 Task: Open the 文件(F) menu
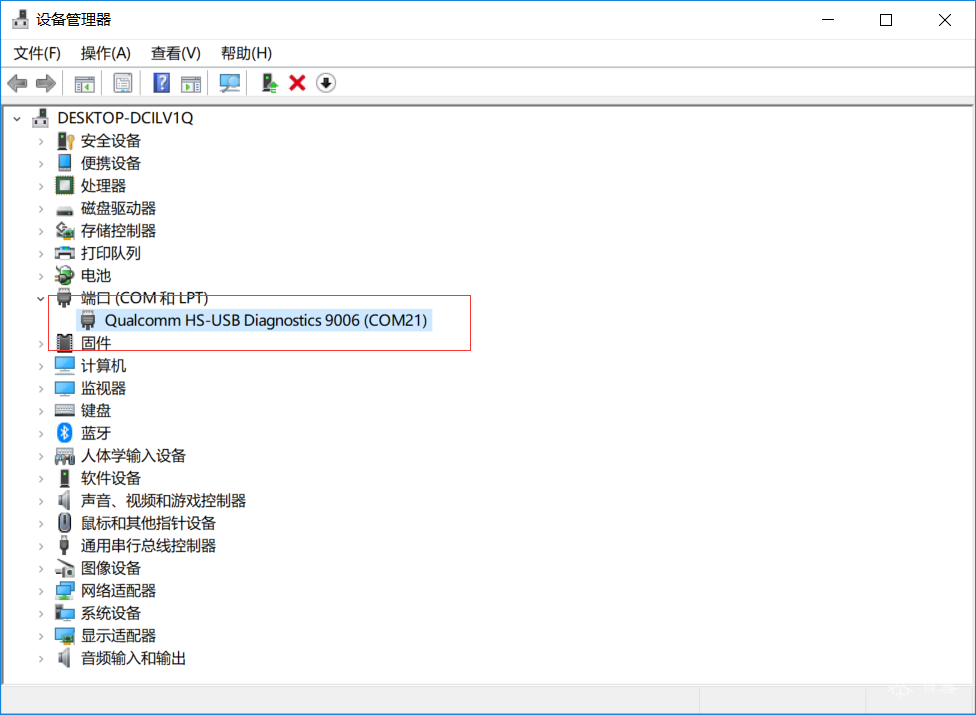(37, 54)
